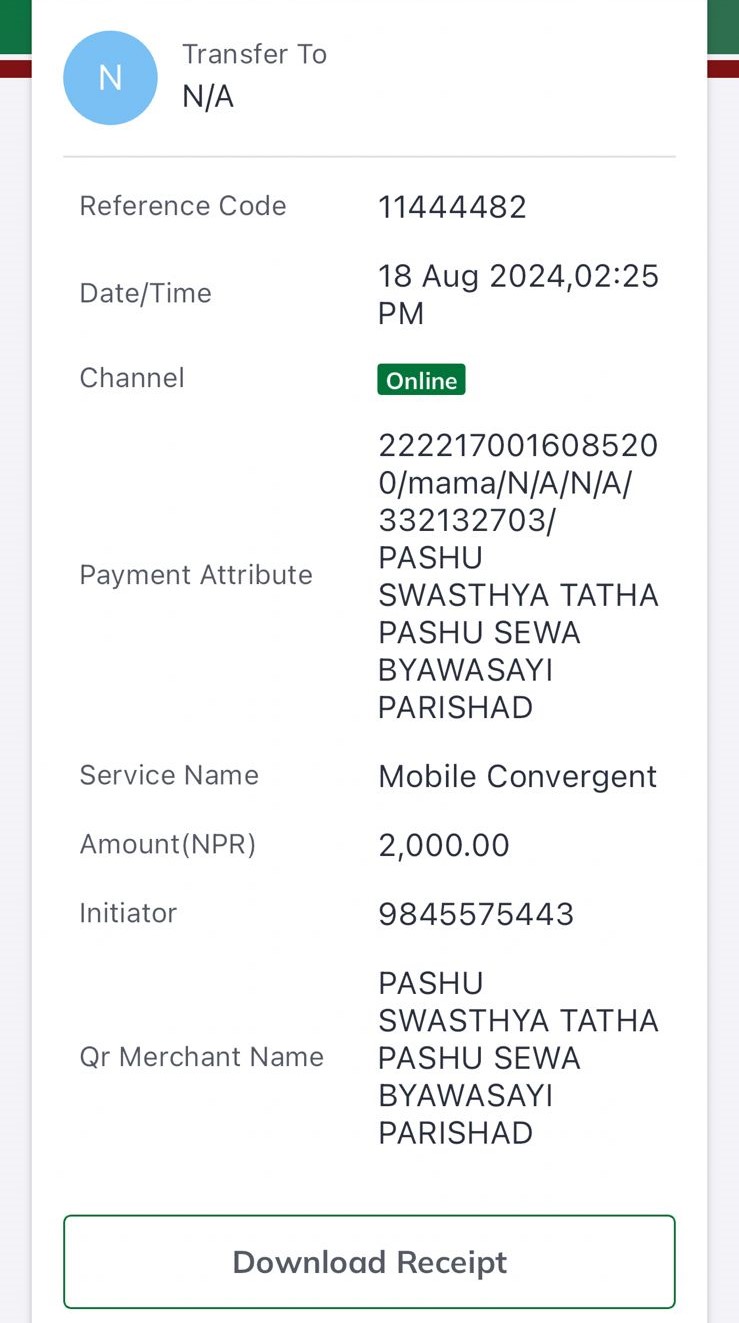
Task: Tap the green Online channel badge
Action: (x=421, y=380)
